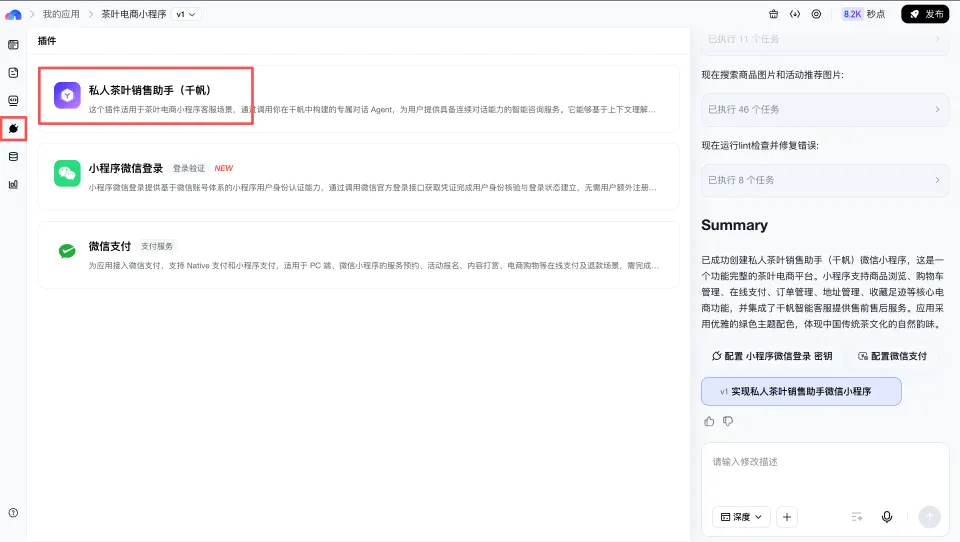Click the plus attachment button in the chat box
Screen dimensions: 960x542
coord(787,517)
